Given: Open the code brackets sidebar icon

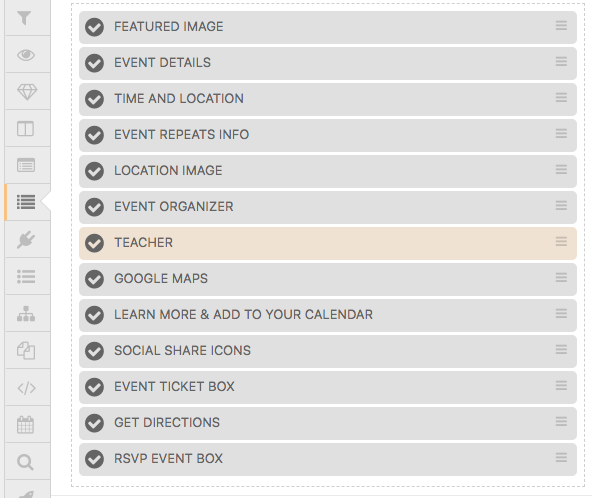Looking at the screenshot, I should (26, 388).
